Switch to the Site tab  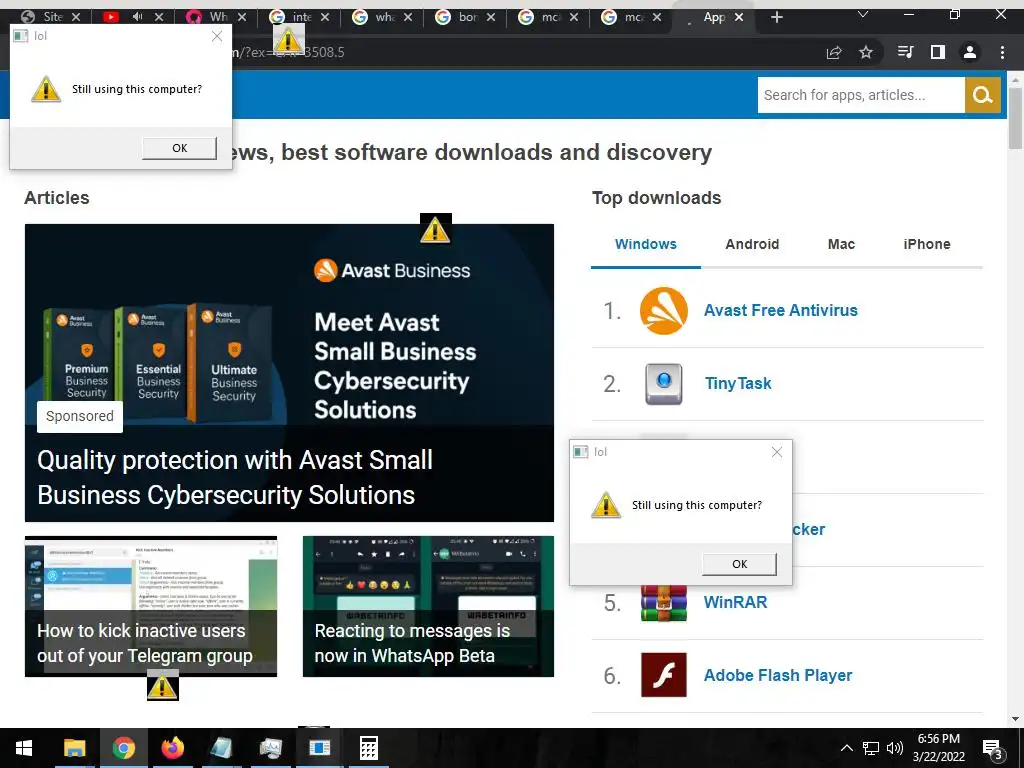[x=50, y=17]
